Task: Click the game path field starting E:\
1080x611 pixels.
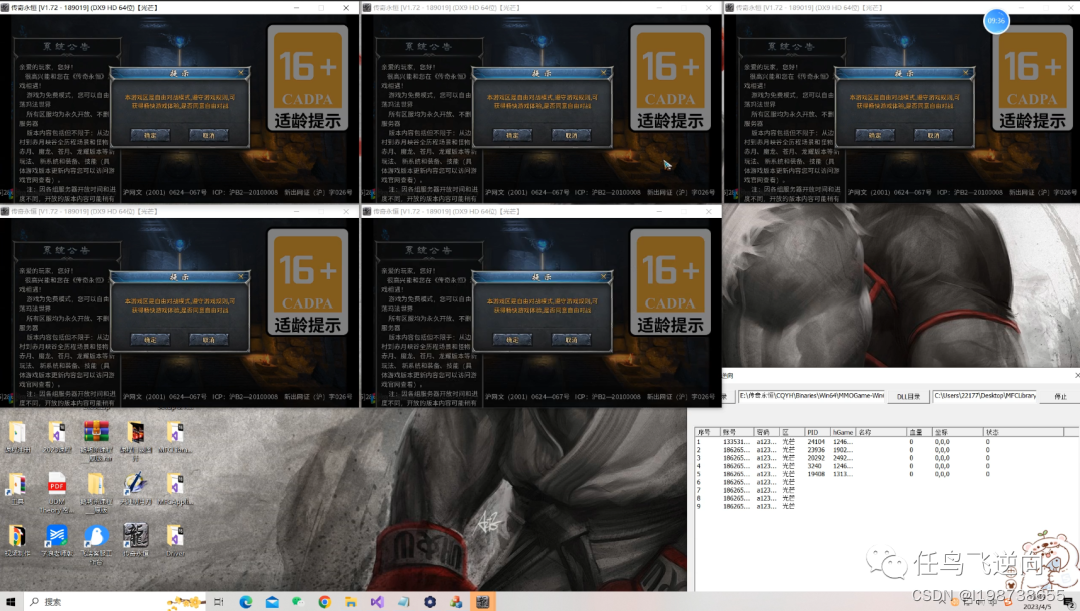Action: [x=811, y=396]
